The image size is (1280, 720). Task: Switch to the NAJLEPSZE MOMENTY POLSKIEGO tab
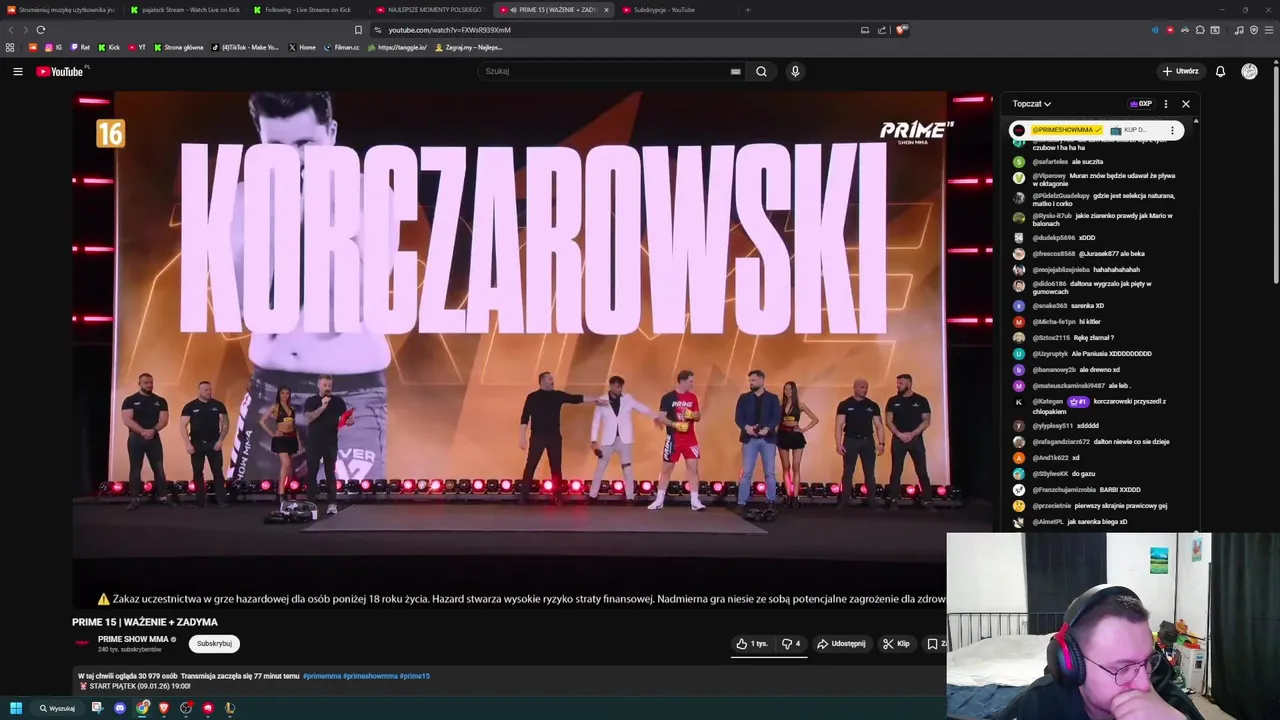430,10
